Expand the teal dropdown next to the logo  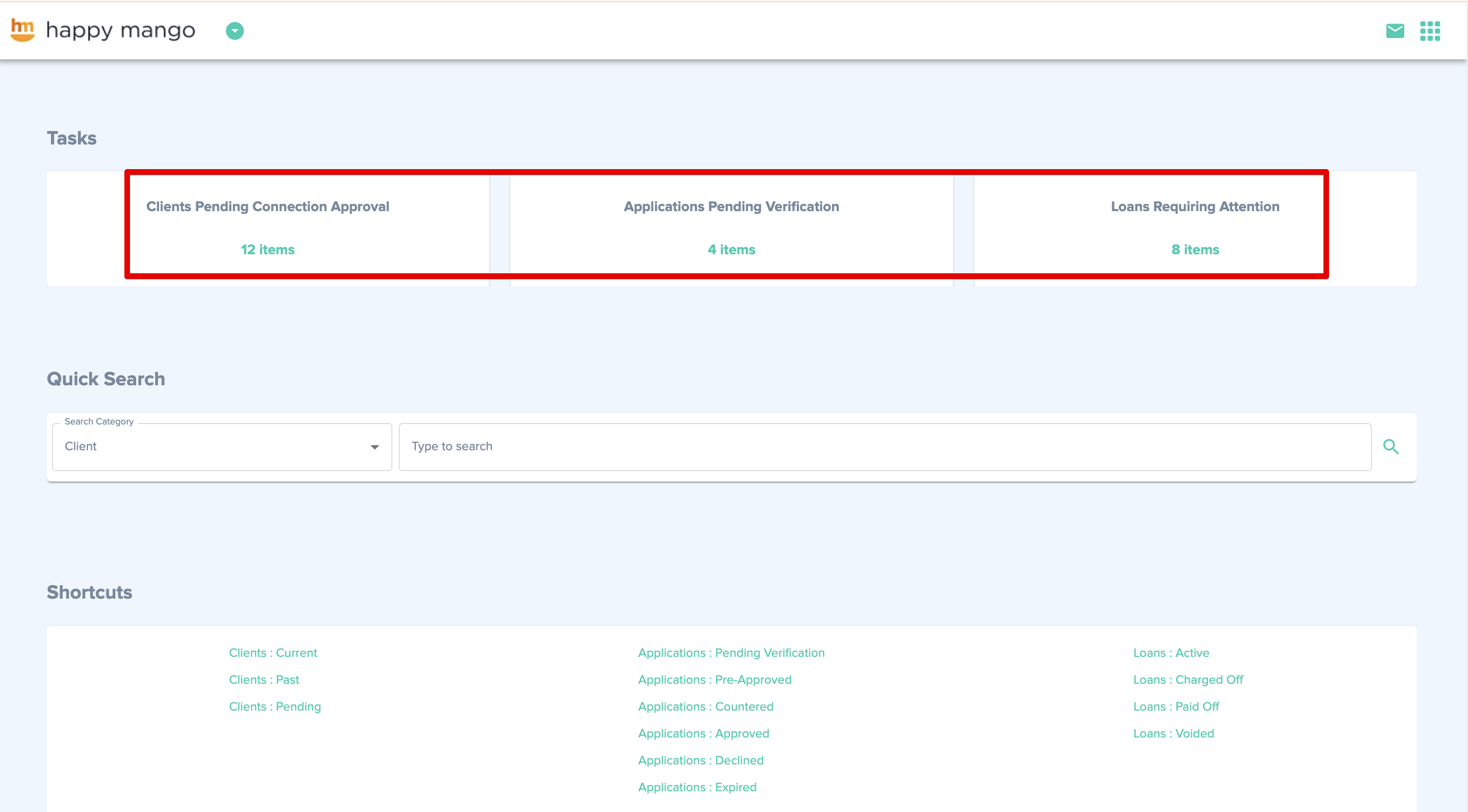tap(234, 31)
